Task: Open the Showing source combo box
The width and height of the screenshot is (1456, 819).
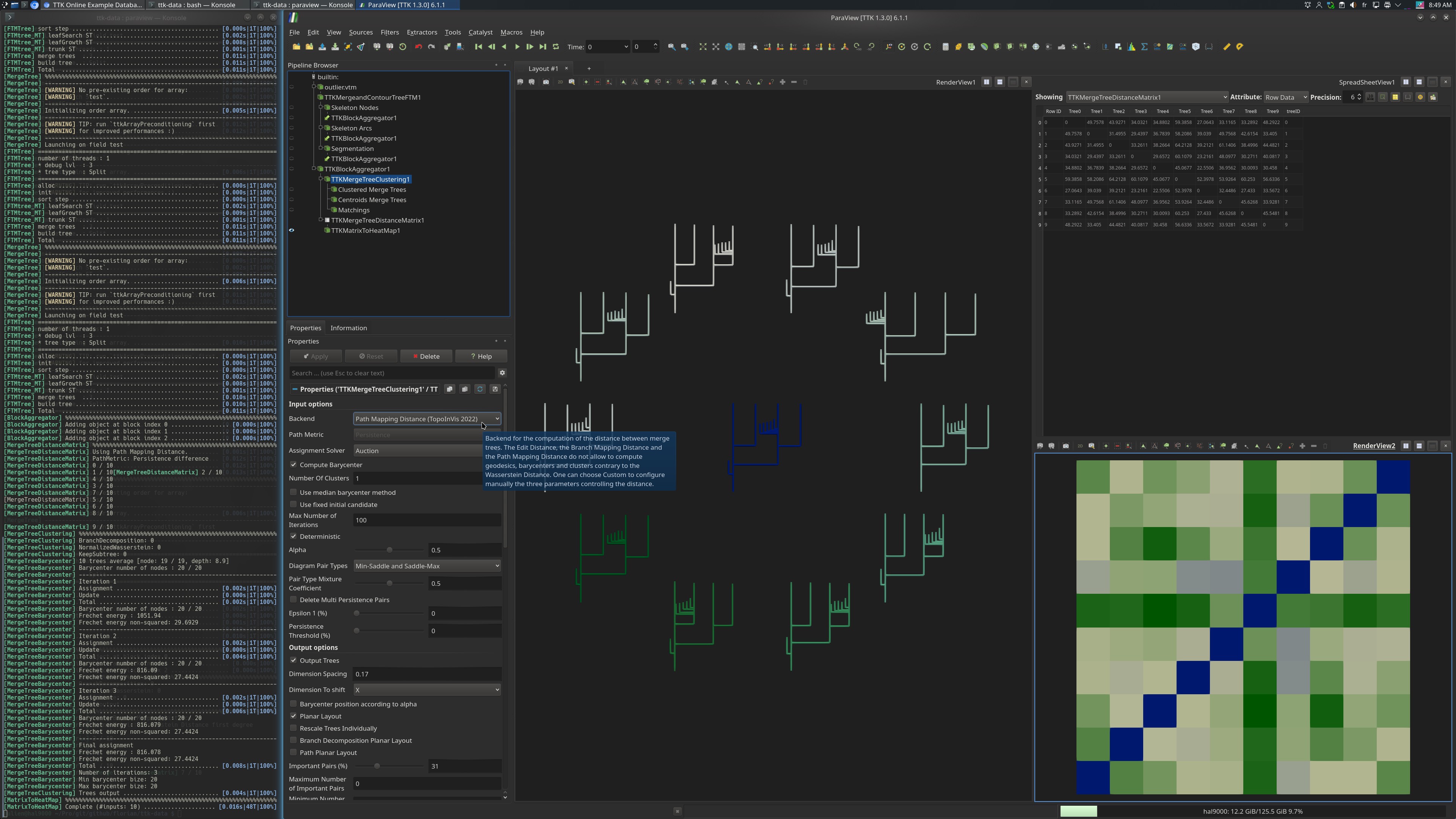Action: (1147, 97)
